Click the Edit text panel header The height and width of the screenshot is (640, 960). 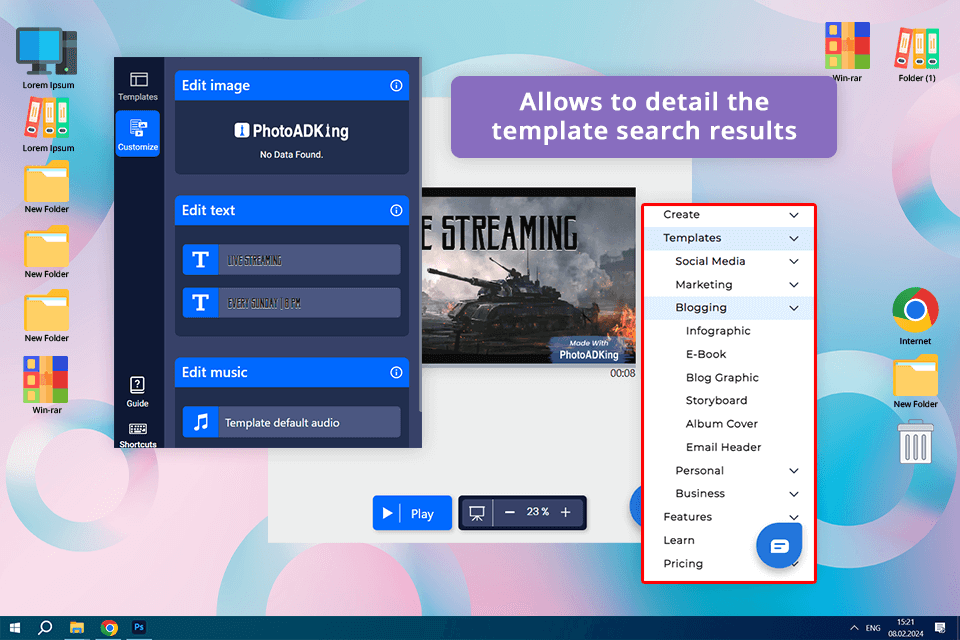pos(291,211)
